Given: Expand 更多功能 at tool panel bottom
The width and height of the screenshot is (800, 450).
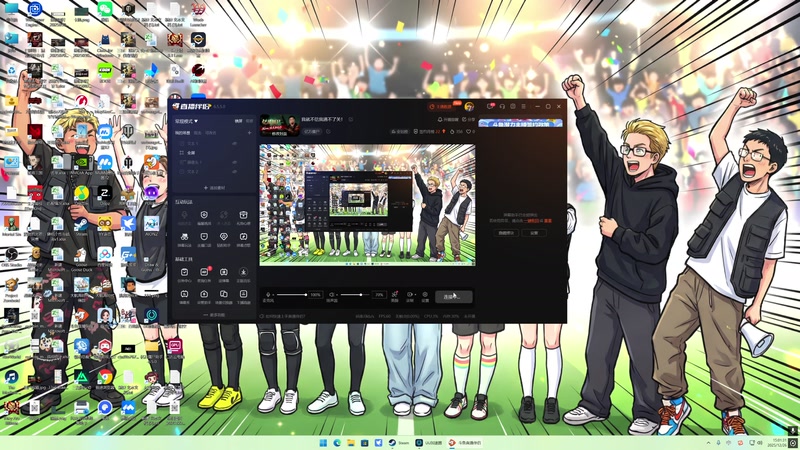Looking at the screenshot, I should [214, 315].
